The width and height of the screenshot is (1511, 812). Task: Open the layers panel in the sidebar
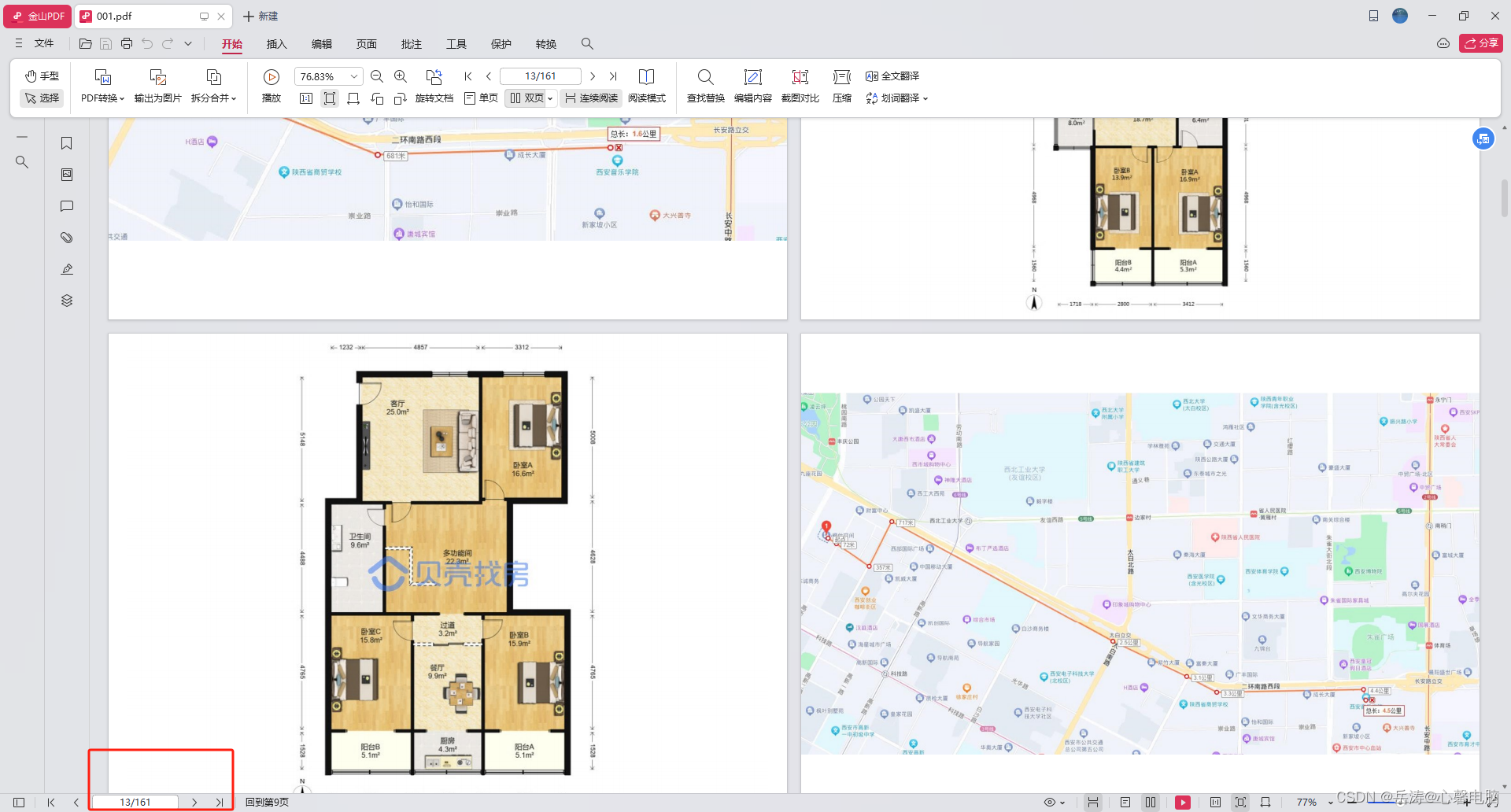click(67, 301)
